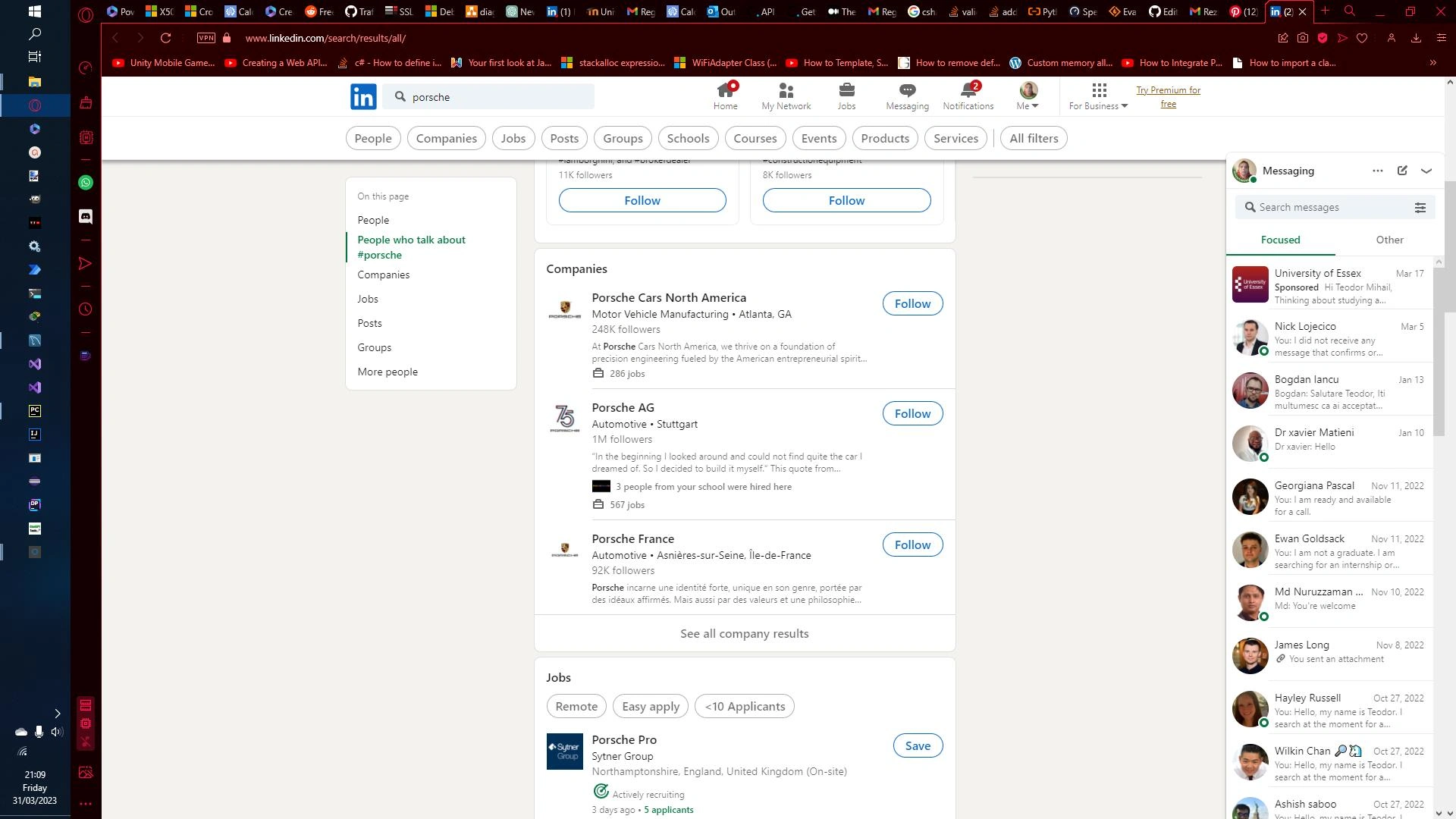Open Try Premium for free link

tap(1168, 97)
